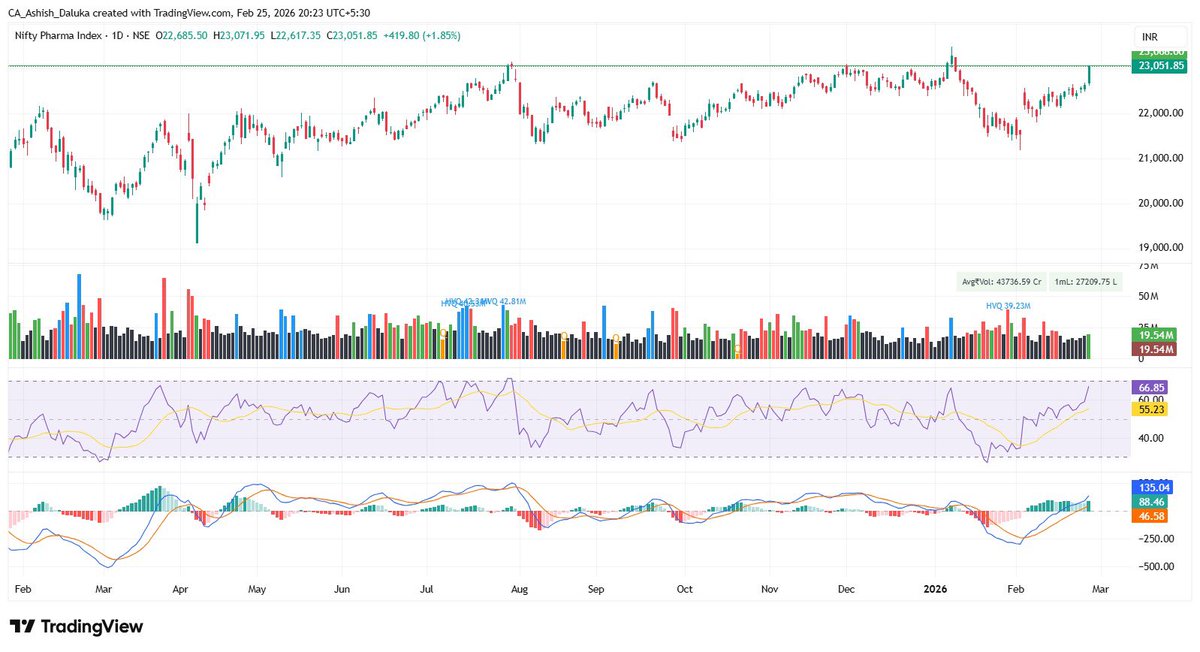Viewport: 1200px width, 652px height.
Task: Click the HVQ 42.81M volume marker
Action: point(504,301)
